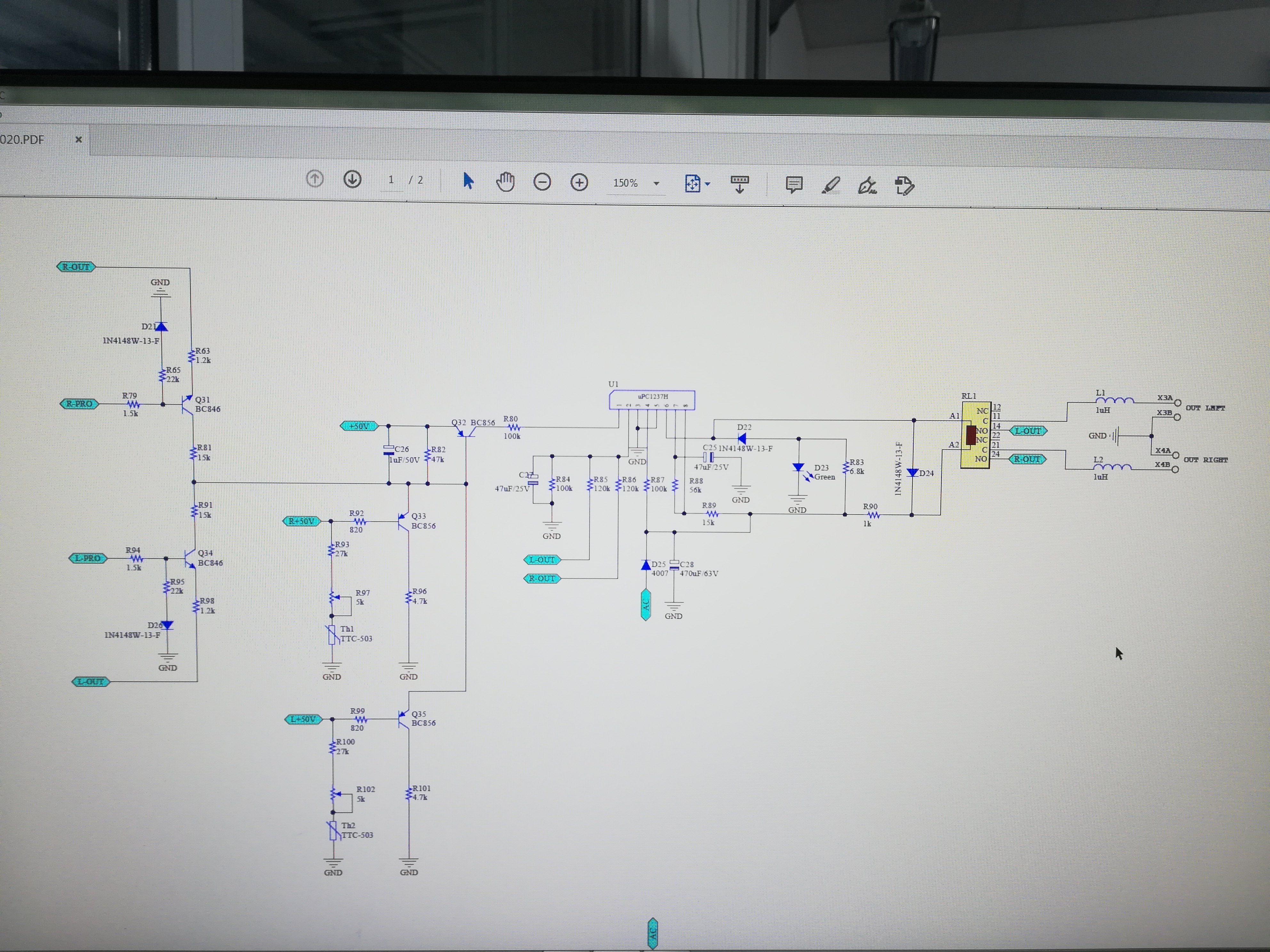Zoom in with the plus icon
This screenshot has width=1270, height=952.
point(579,182)
